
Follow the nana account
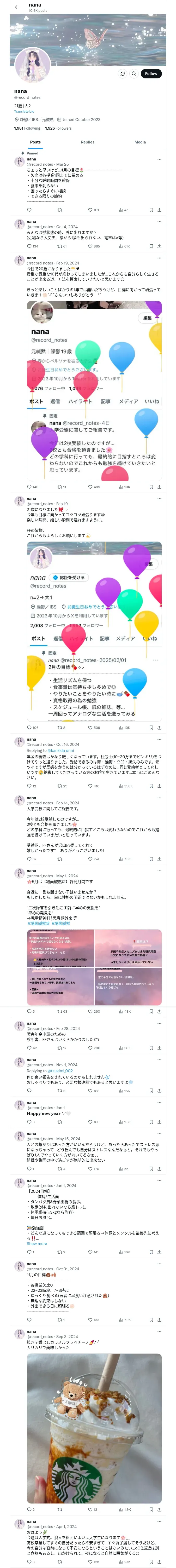point(150,74)
